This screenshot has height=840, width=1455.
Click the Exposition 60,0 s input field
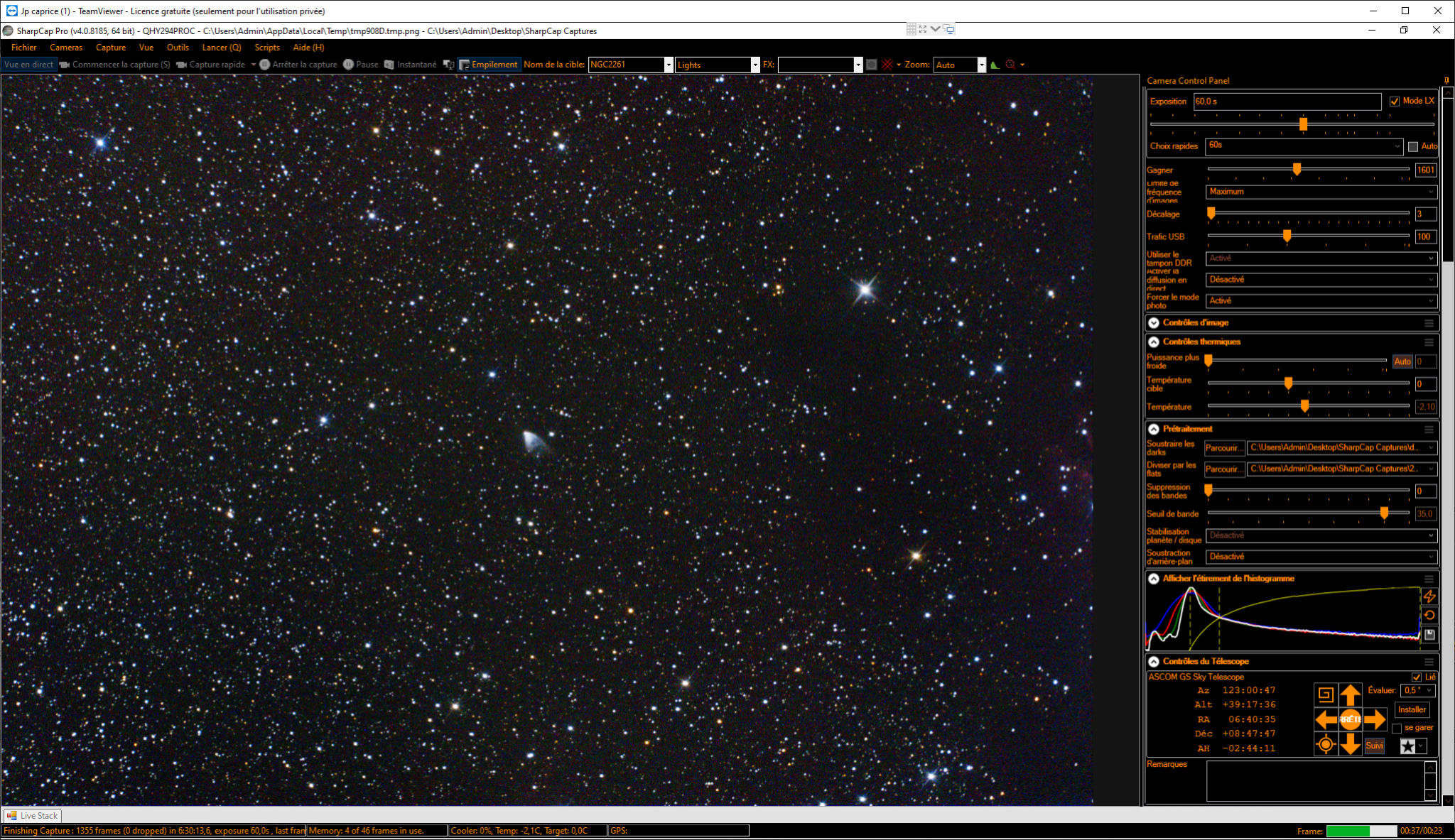[1287, 102]
